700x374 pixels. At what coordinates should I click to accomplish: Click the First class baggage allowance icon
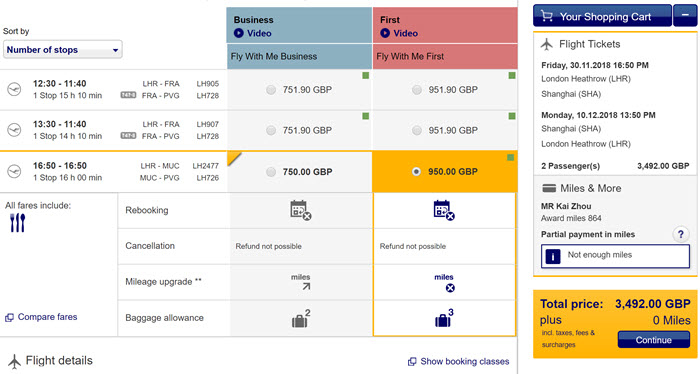click(444, 318)
